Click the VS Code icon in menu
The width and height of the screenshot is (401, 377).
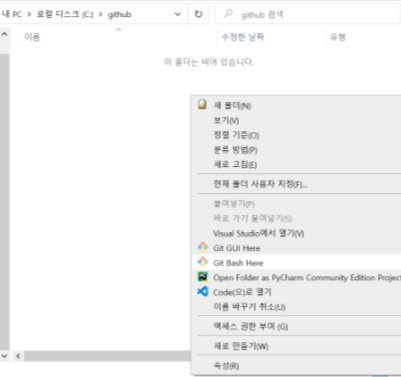(203, 291)
